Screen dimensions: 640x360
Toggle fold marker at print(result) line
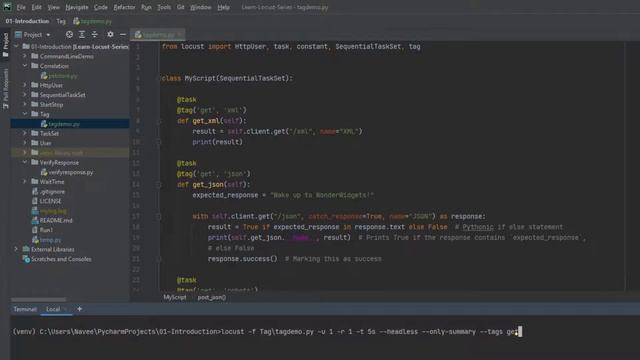coord(159,142)
